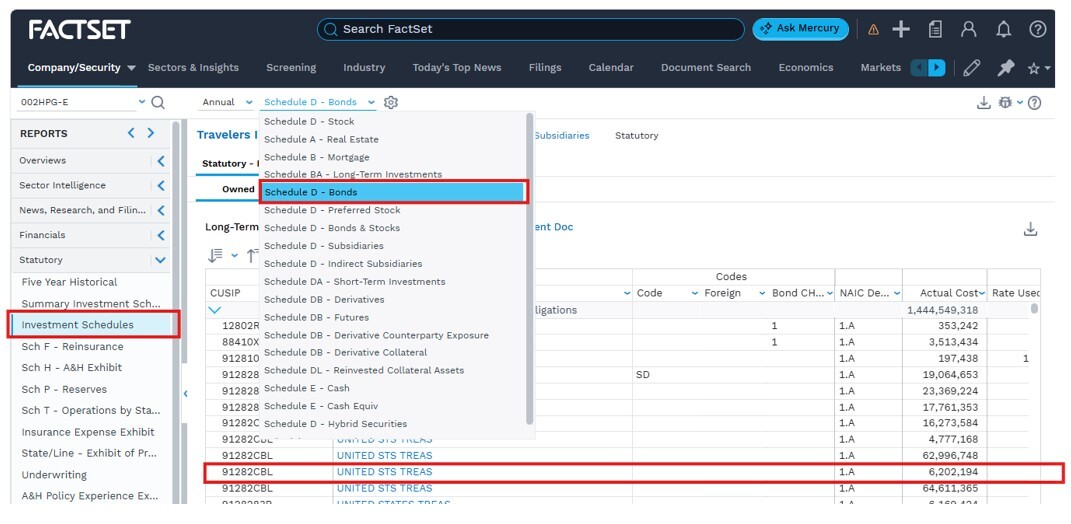Open Today's Top News tab
Screen dimensions: 1071x524
(x=457, y=68)
